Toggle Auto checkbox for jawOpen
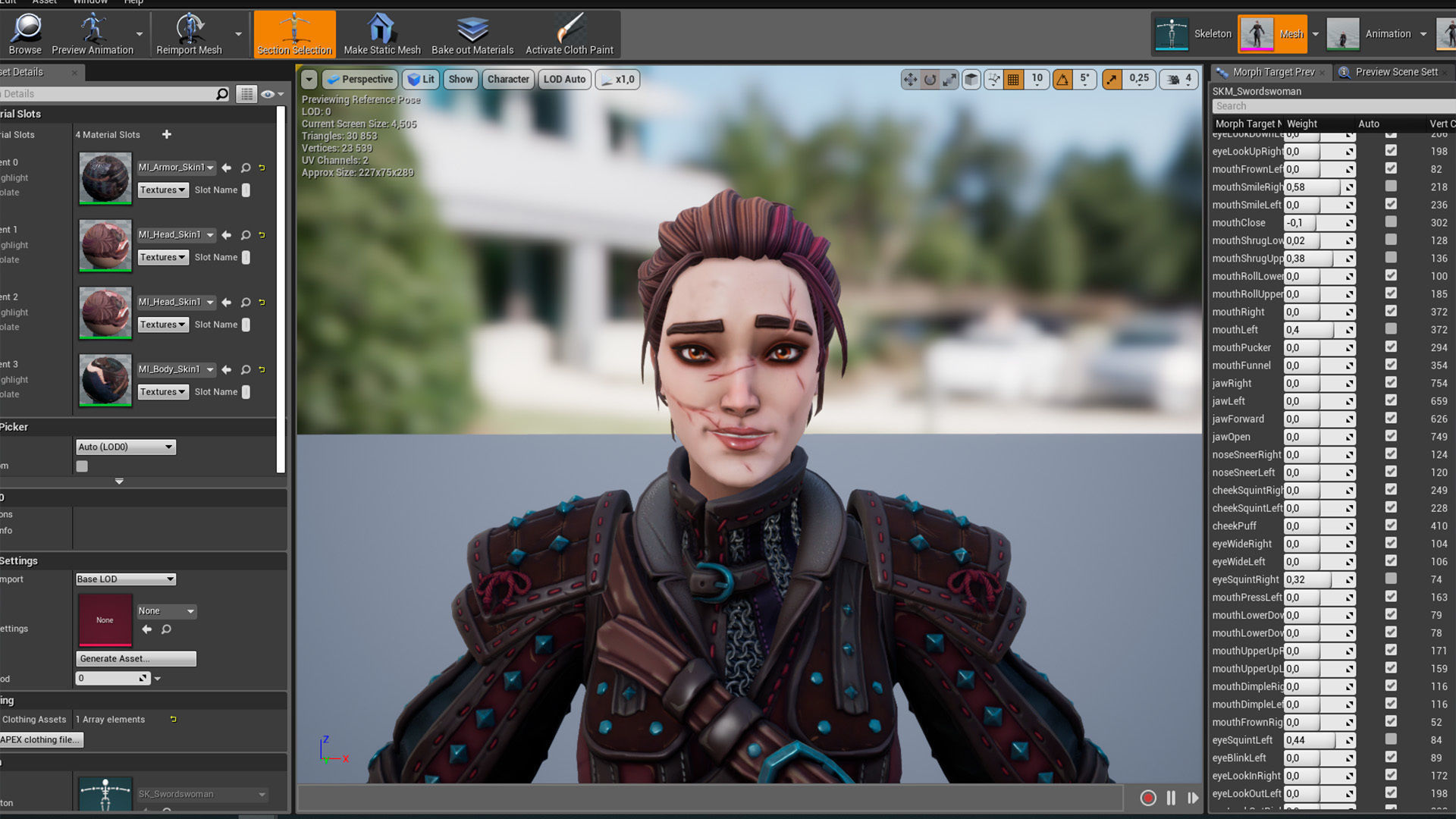 [1391, 436]
